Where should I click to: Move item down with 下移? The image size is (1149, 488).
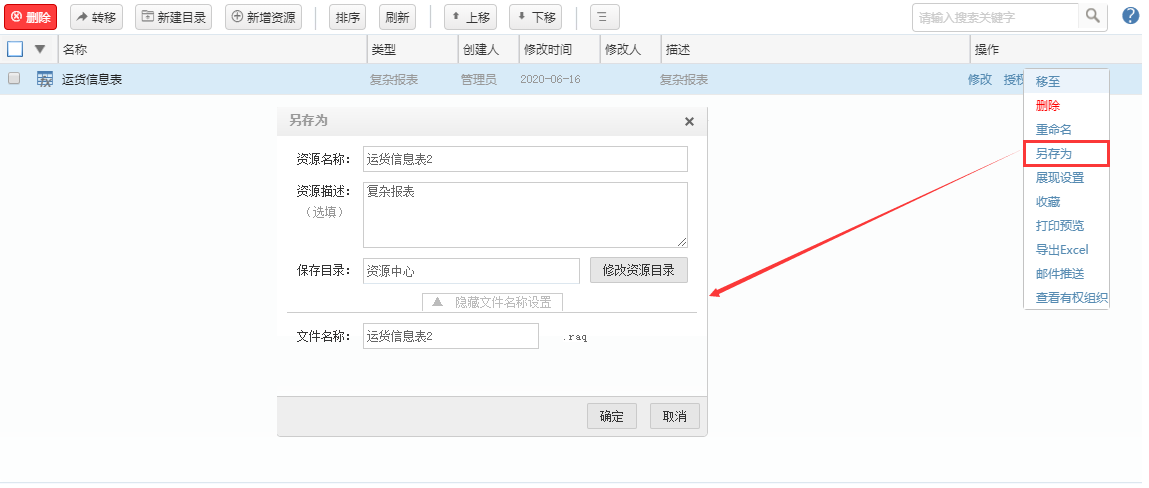click(534, 17)
